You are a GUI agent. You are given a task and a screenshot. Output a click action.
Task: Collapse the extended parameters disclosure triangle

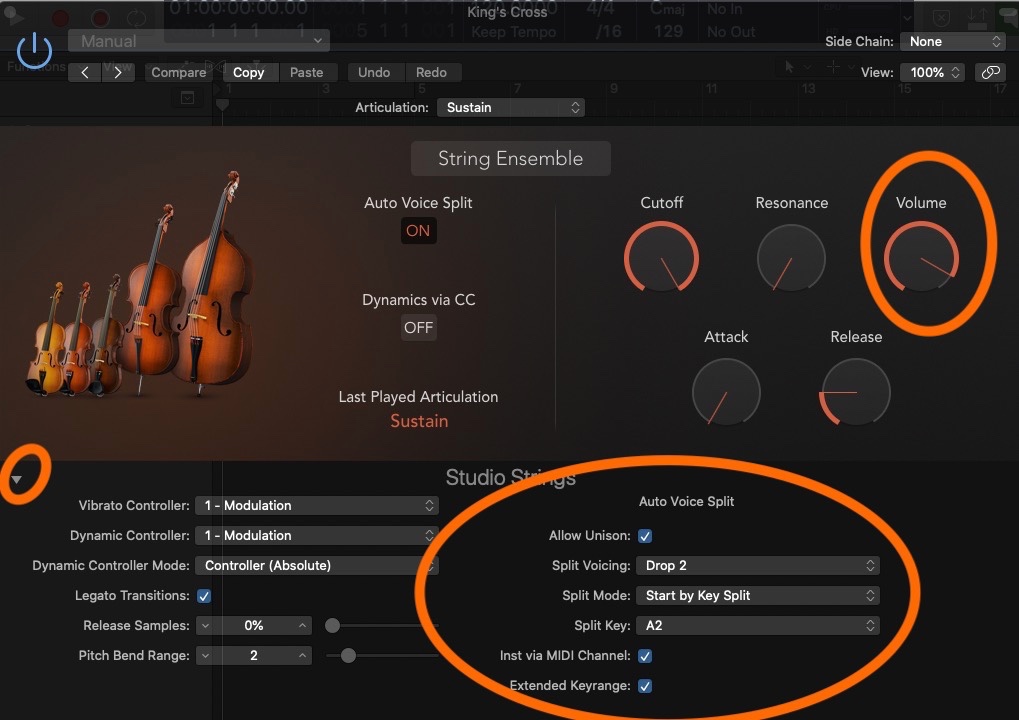pos(17,479)
